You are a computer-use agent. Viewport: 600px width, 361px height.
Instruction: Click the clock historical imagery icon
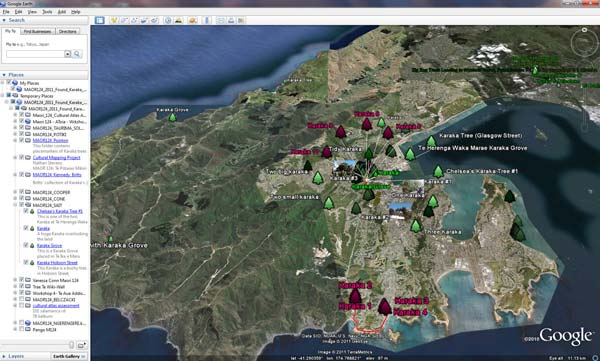168,20
